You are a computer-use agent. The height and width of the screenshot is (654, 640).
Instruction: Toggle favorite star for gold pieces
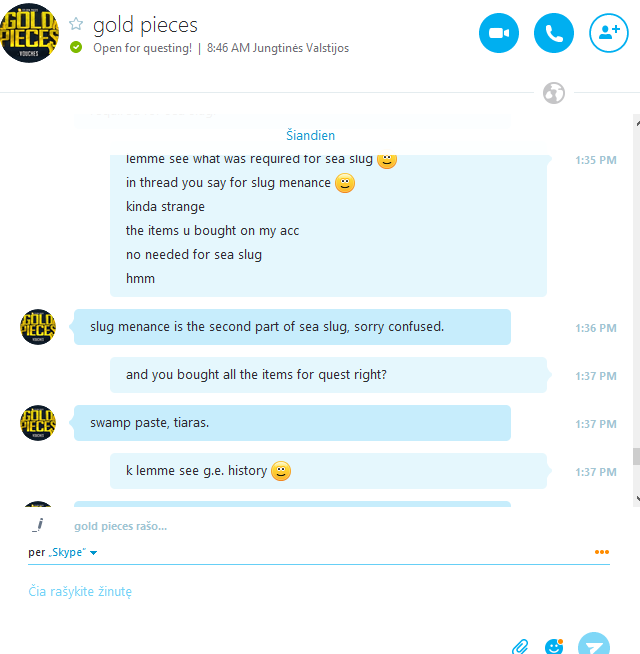(x=76, y=23)
